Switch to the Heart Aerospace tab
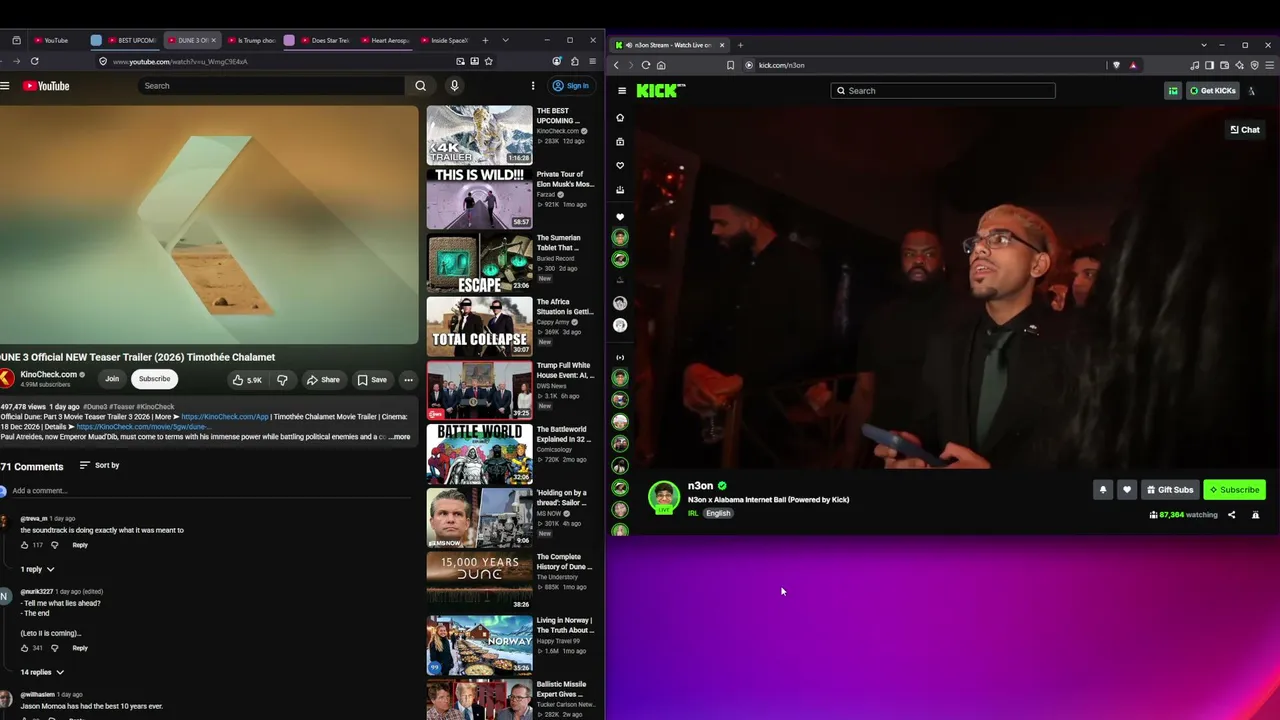Viewport: 1280px width, 720px height. click(x=386, y=40)
